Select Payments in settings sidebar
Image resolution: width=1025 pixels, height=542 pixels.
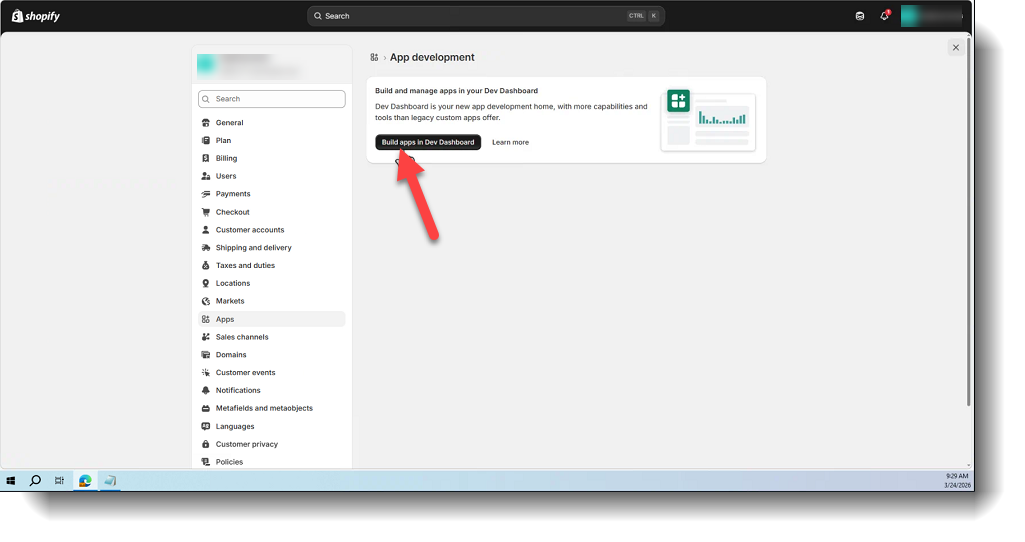coord(272,194)
